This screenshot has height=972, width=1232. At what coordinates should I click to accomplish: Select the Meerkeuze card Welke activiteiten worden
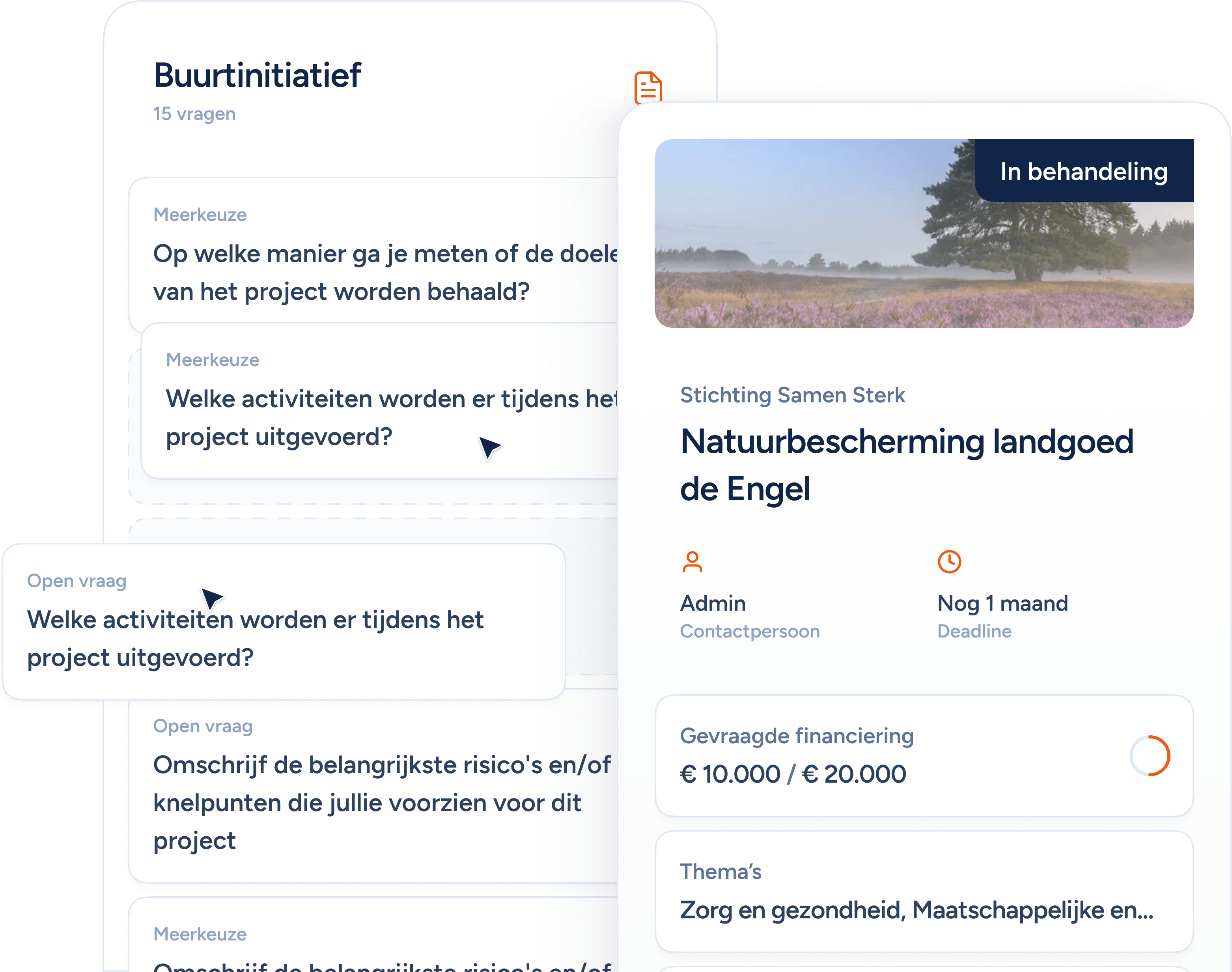pyautogui.click(x=379, y=401)
